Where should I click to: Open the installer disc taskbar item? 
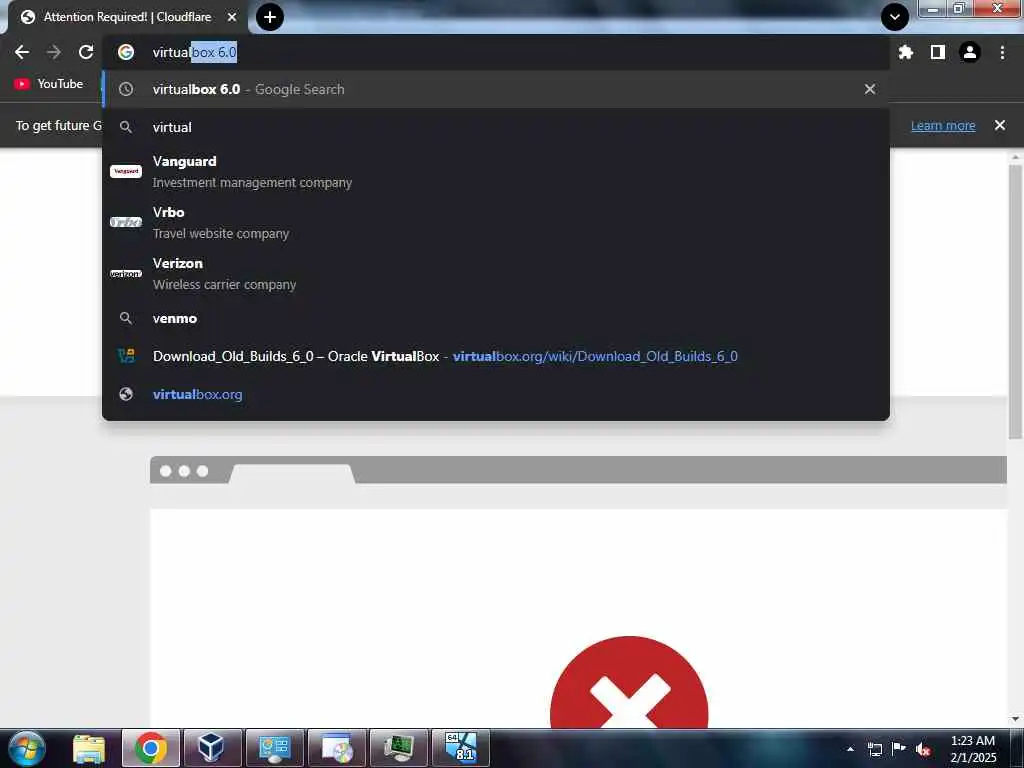click(336, 748)
